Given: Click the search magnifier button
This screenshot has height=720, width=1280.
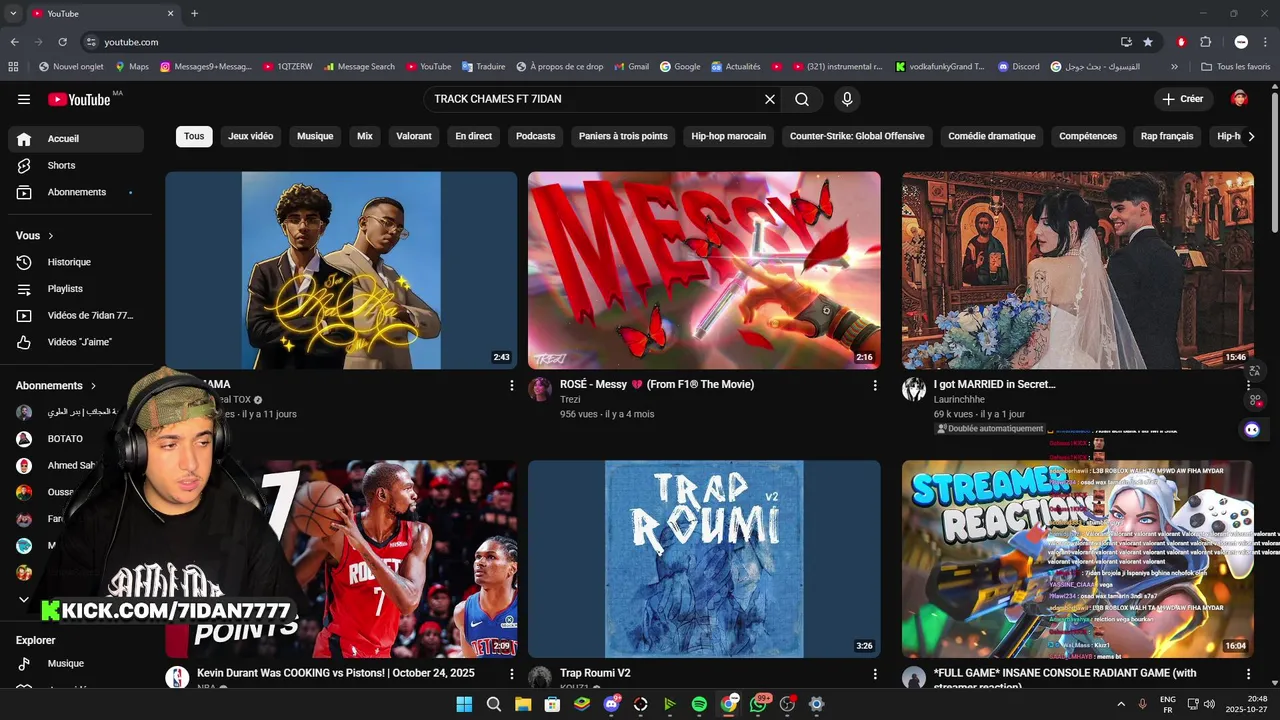Looking at the screenshot, I should (x=802, y=99).
